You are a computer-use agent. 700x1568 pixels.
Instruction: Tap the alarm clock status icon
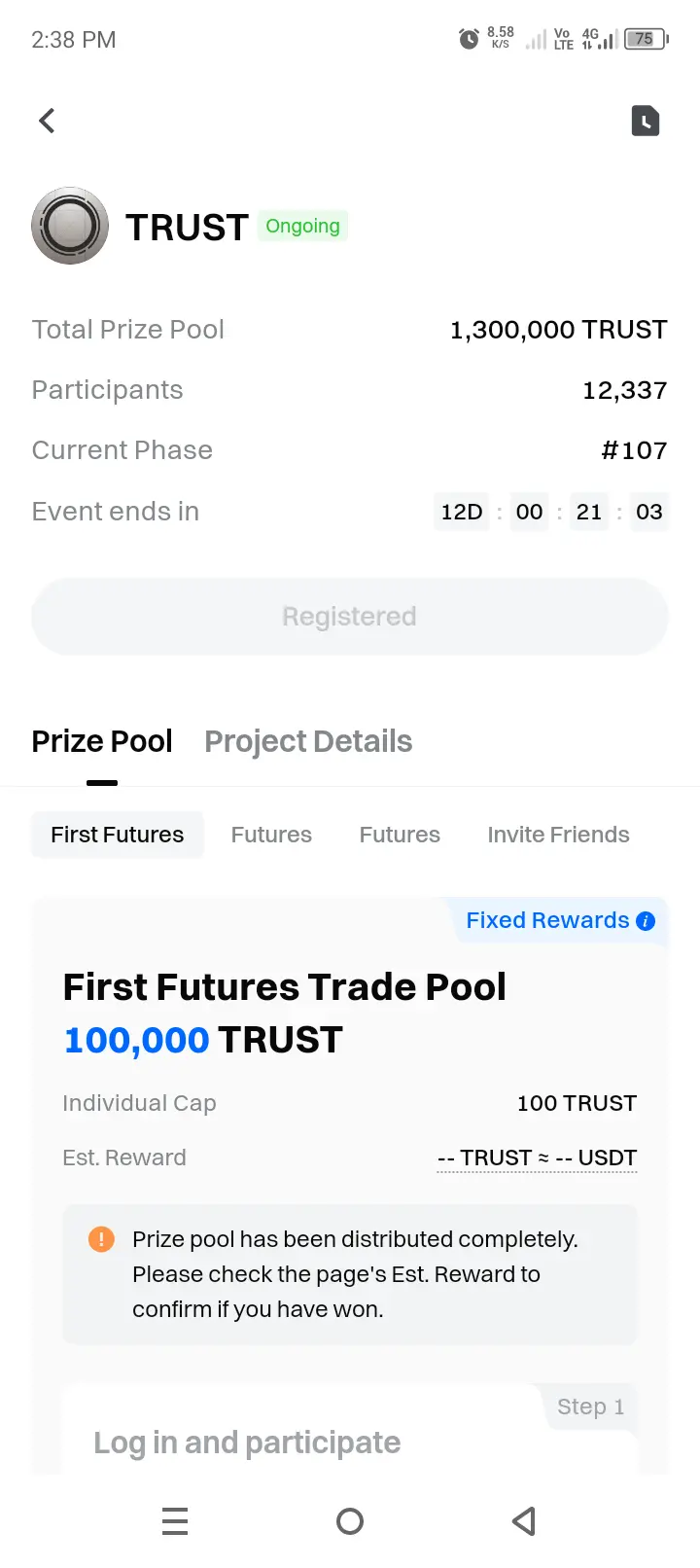[469, 40]
